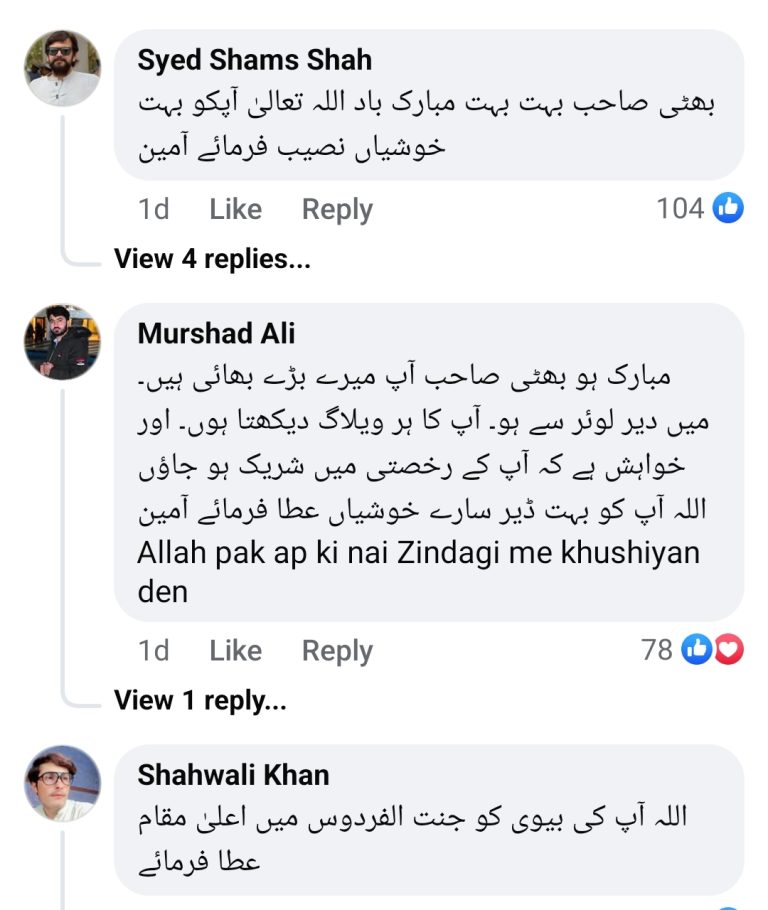
Task: Click the heart reaction icon on Murshad Ali's comment
Action: point(731,650)
